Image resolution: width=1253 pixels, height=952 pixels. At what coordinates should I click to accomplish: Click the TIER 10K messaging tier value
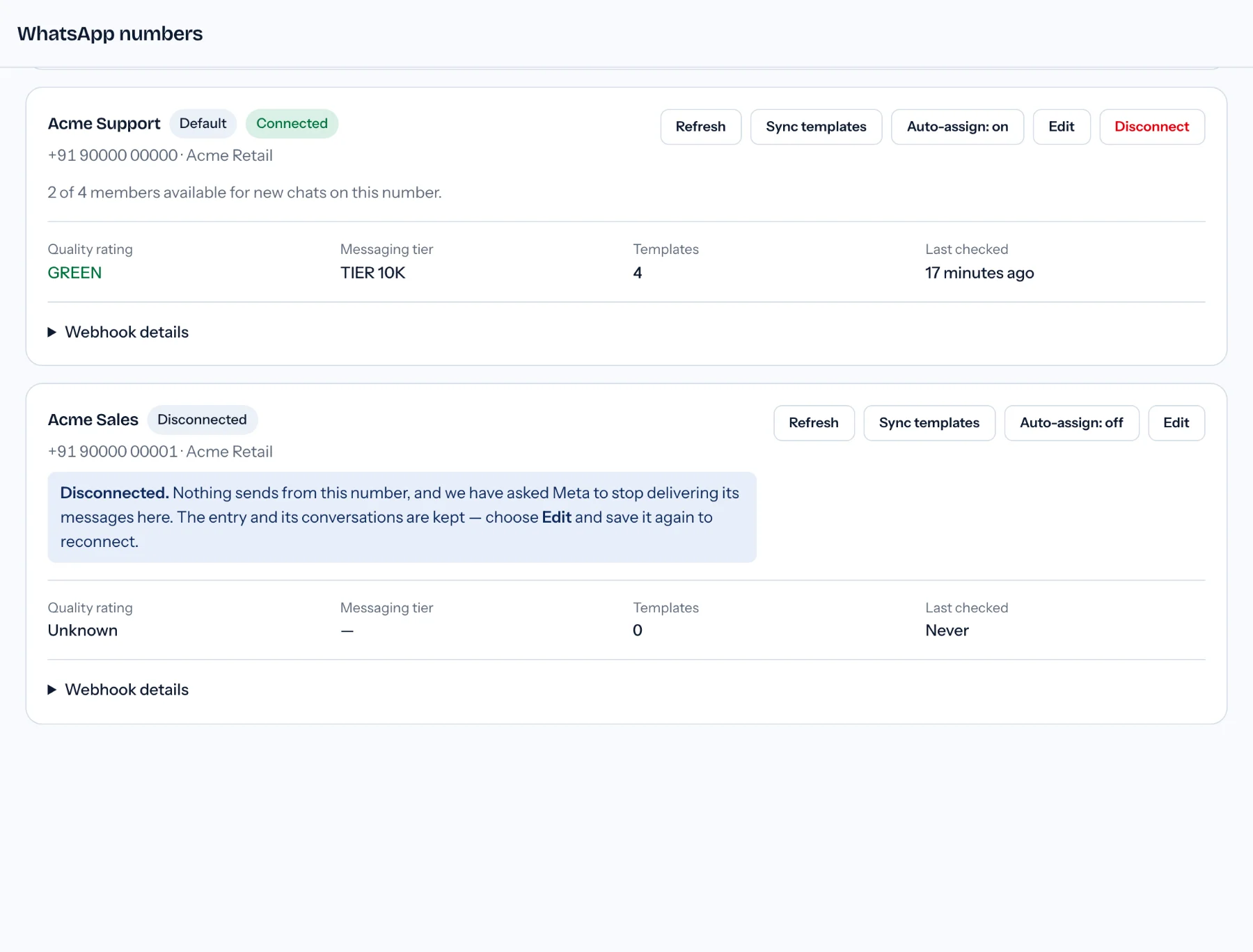[x=372, y=273]
